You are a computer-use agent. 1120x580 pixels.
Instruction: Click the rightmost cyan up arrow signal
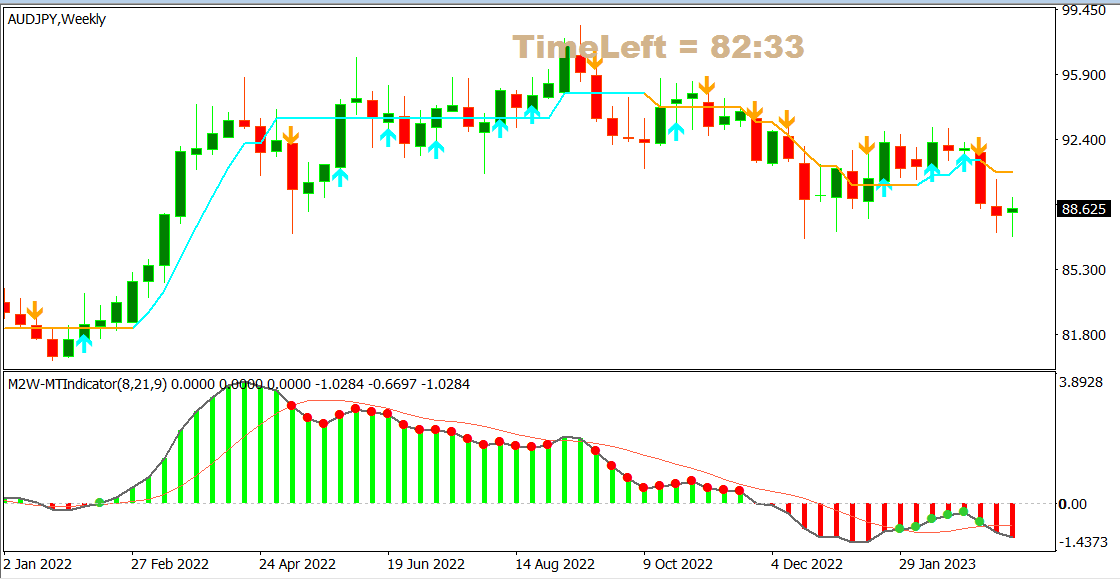[x=963, y=157]
